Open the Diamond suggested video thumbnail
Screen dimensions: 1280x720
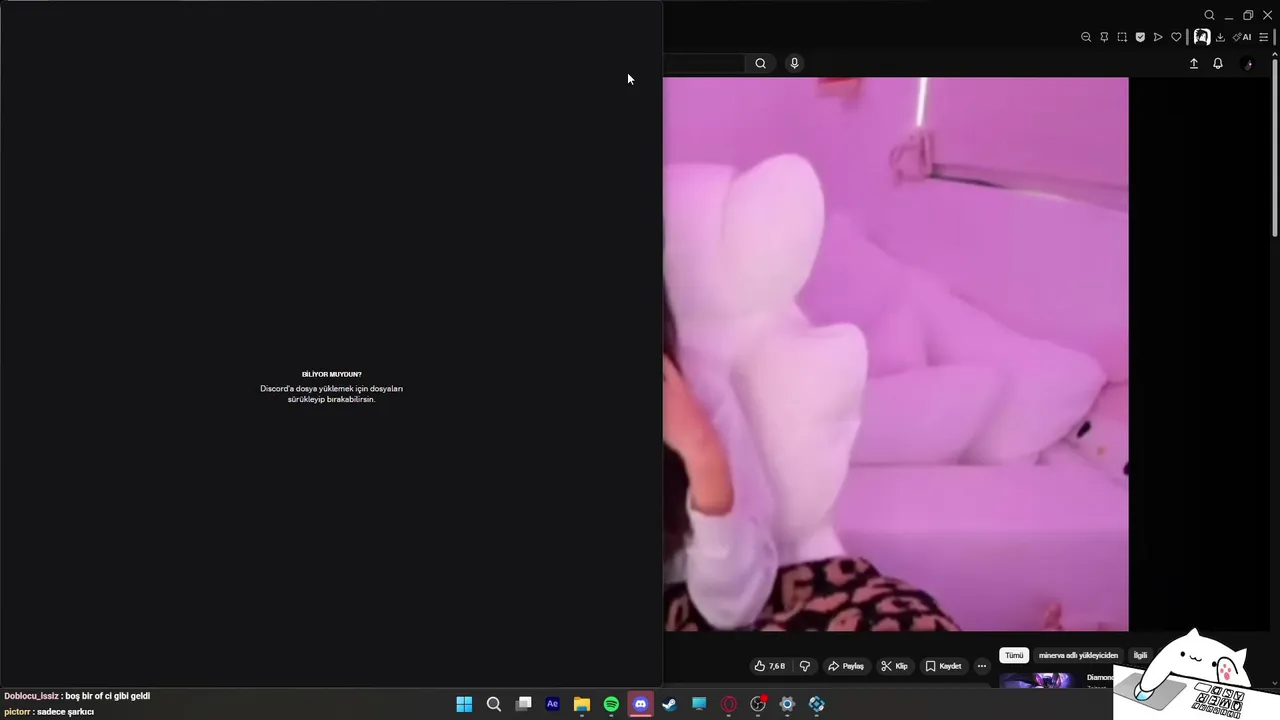(x=1039, y=681)
